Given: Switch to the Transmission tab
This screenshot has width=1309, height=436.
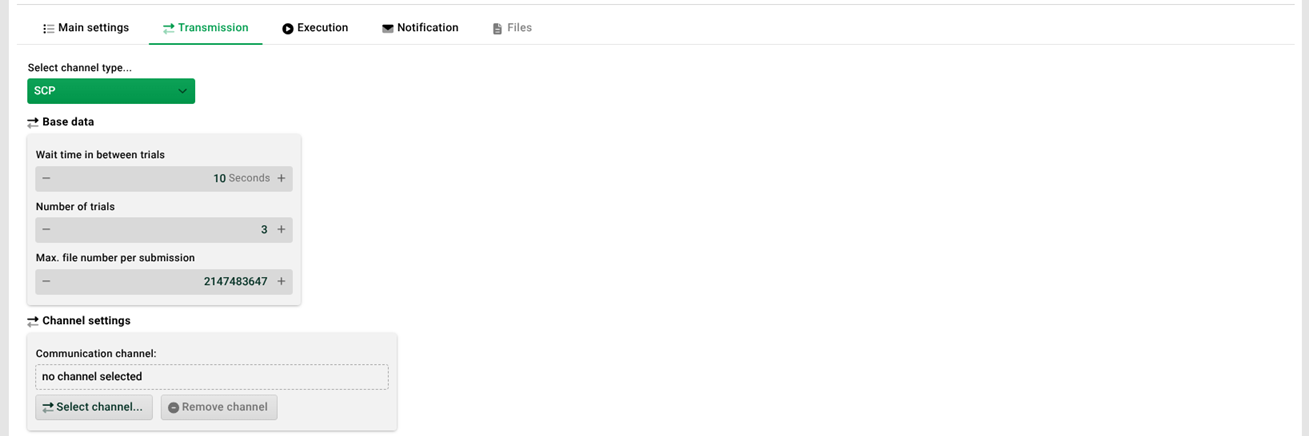Looking at the screenshot, I should (x=205, y=28).
